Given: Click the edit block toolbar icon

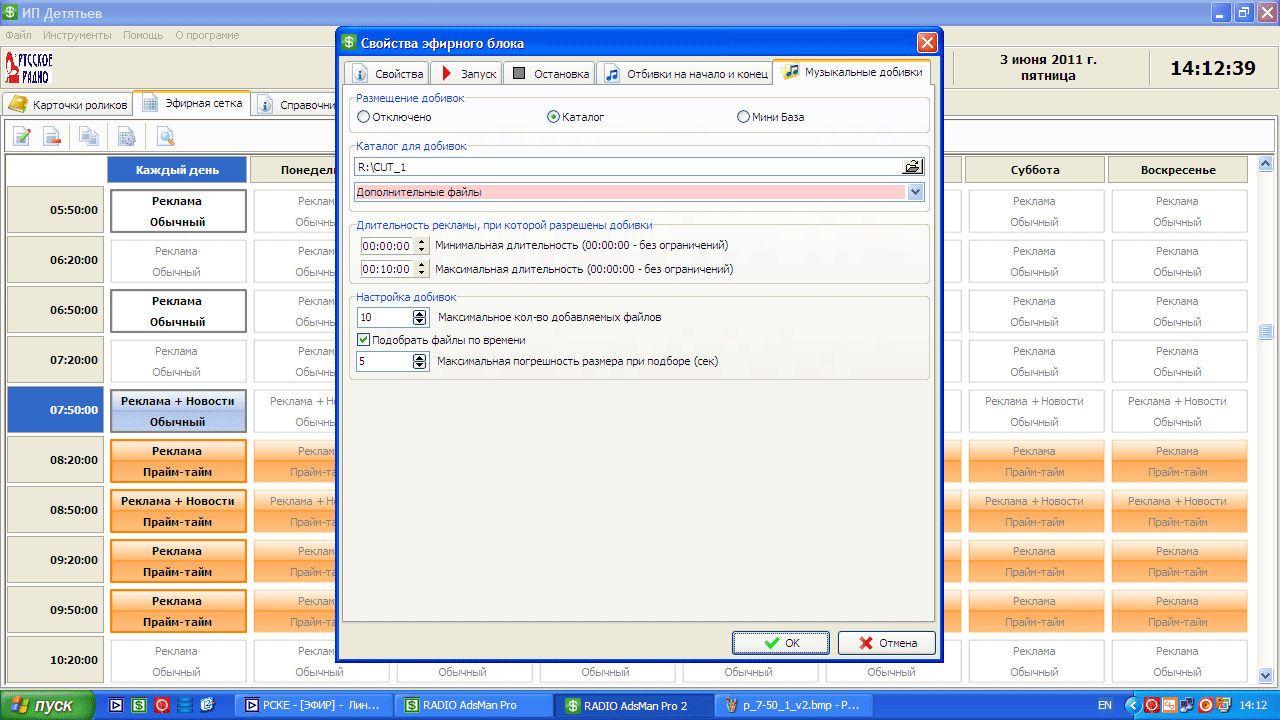Looking at the screenshot, I should click(22, 137).
